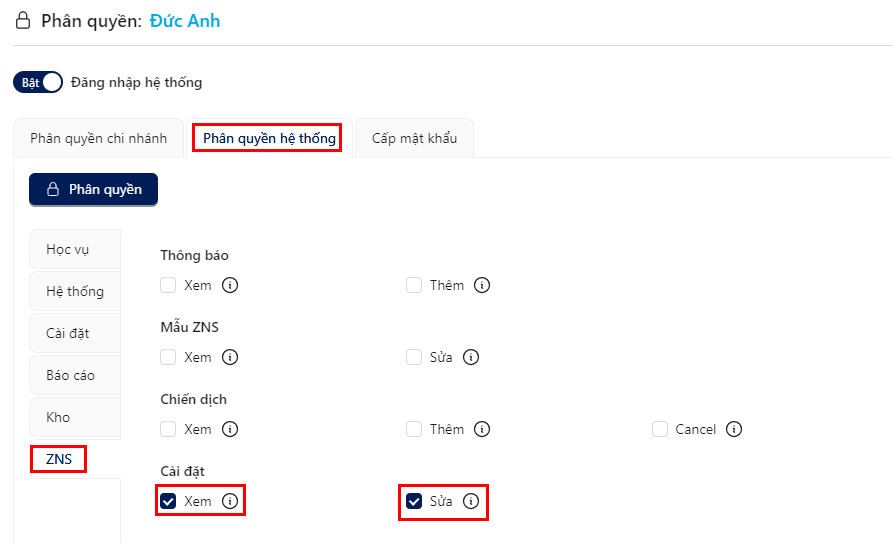Select the Kho side category

point(75,417)
